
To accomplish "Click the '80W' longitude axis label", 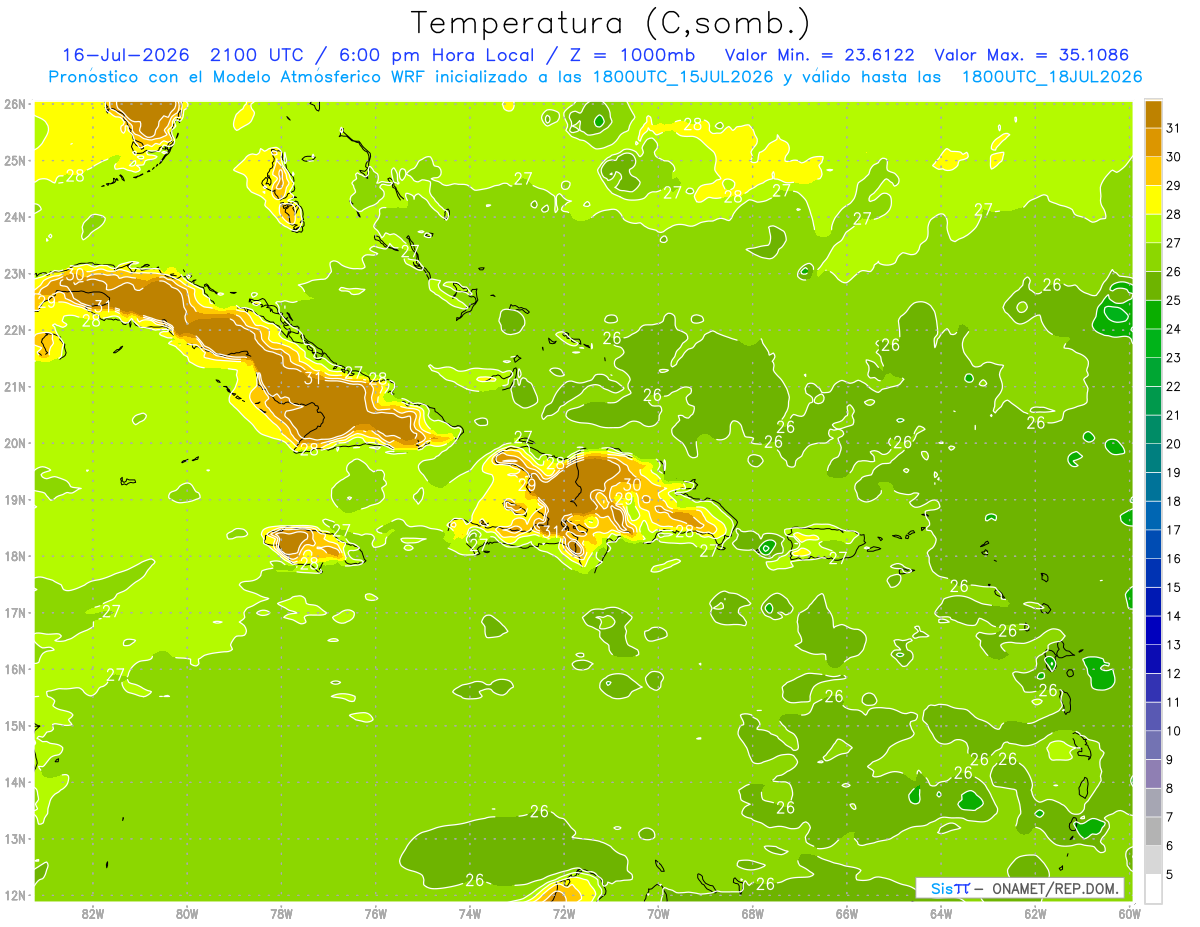I will pyautogui.click(x=187, y=913).
